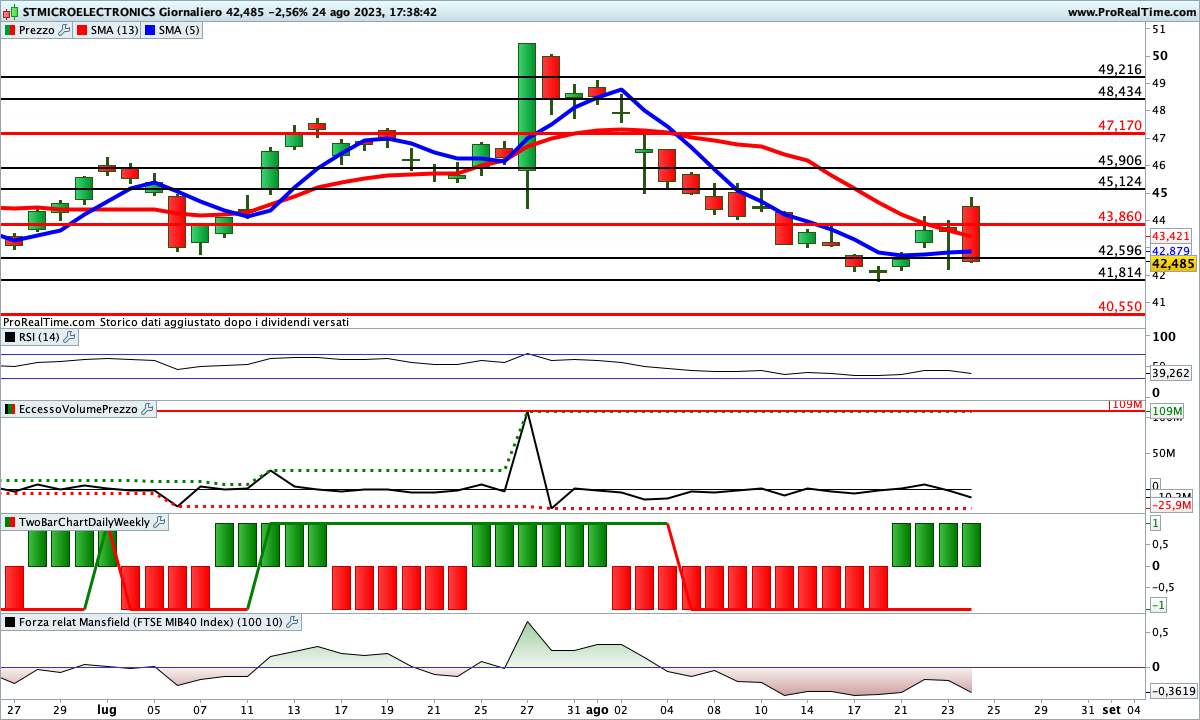Open the www.ProRealTime.com link
Image resolution: width=1200 pixels, height=720 pixels.
coord(1131,12)
